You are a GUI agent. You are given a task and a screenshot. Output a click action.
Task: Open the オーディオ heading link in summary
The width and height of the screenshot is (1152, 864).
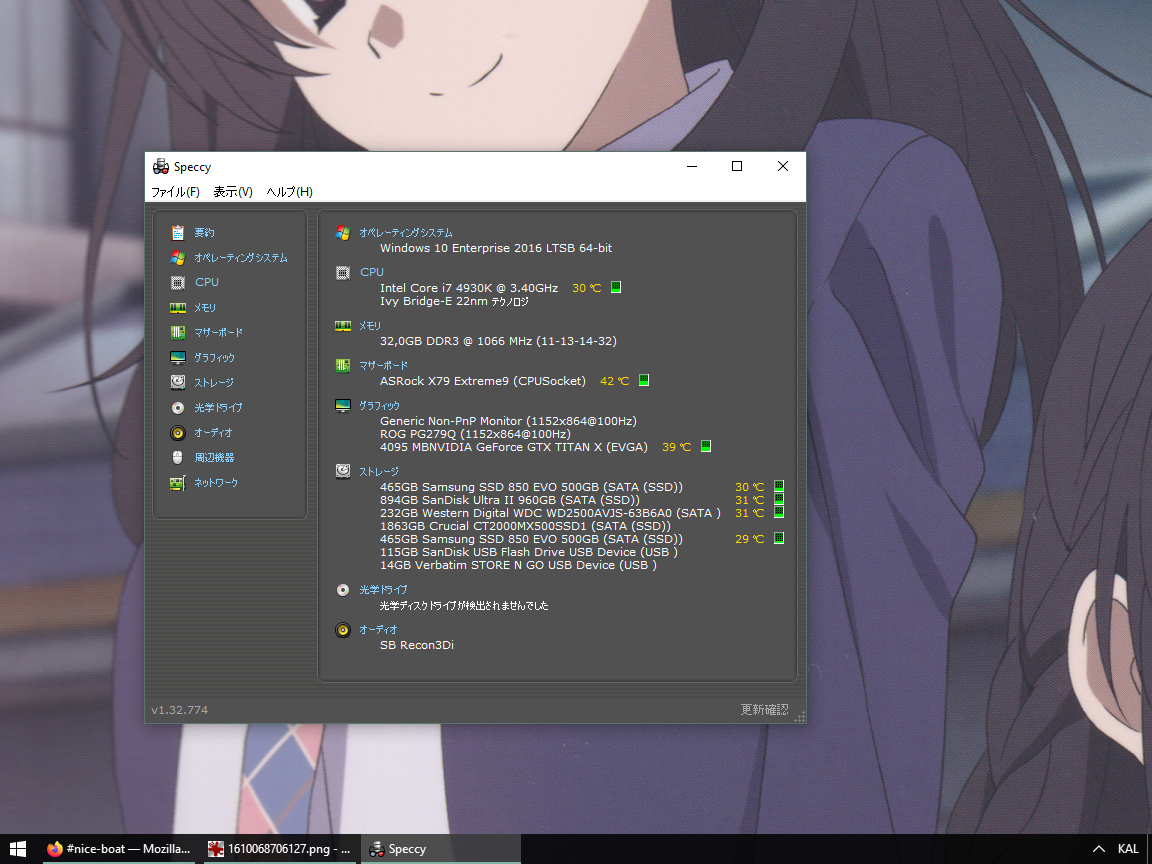[378, 630]
